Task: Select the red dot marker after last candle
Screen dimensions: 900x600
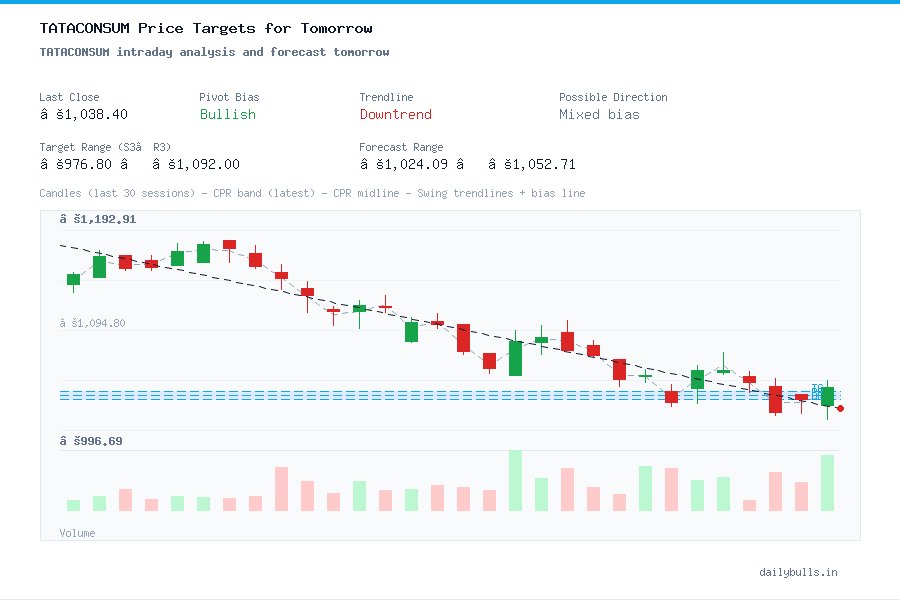Action: click(x=841, y=408)
